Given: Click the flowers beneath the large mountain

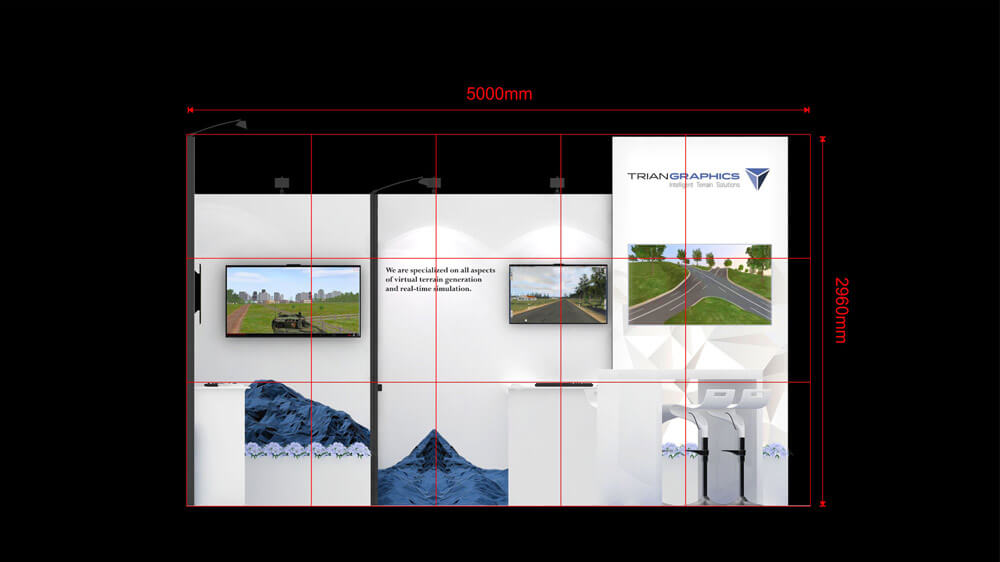Looking at the screenshot, I should [307, 450].
